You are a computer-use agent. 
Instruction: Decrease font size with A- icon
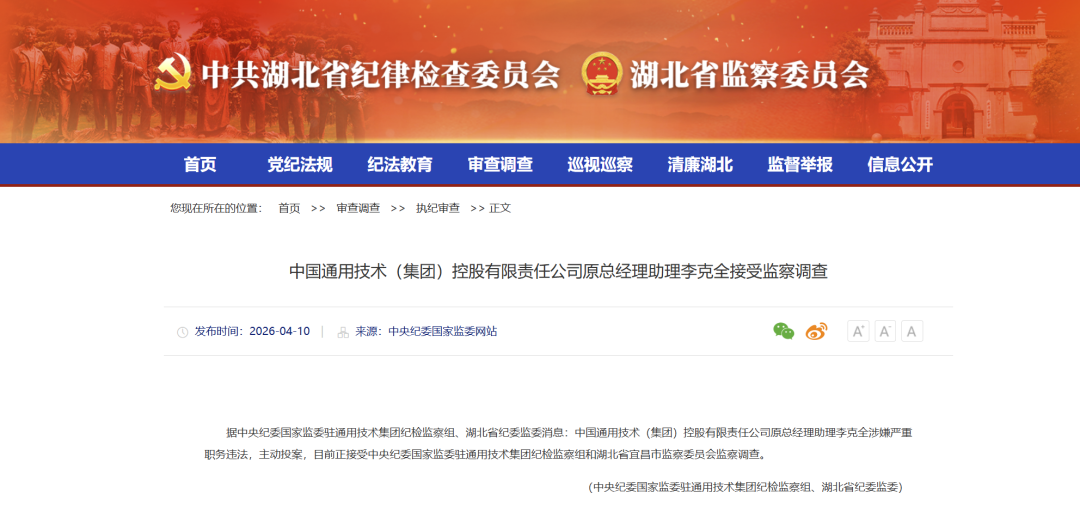click(x=885, y=332)
